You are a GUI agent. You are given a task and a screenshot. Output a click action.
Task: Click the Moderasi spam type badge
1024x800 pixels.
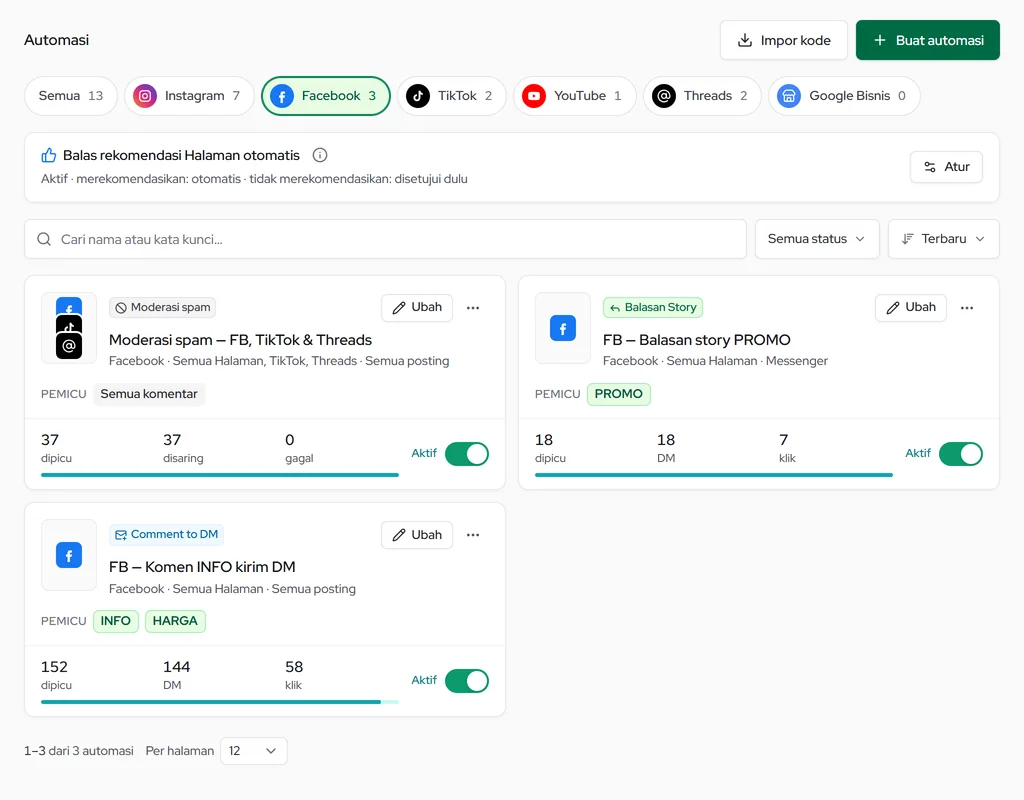tap(163, 308)
